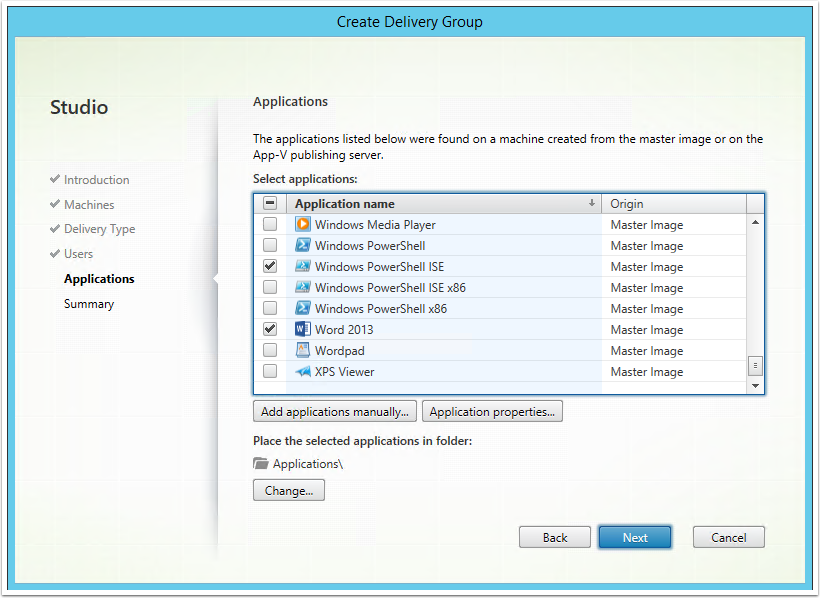Check the Windows PowerShell checkbox

click(270, 245)
